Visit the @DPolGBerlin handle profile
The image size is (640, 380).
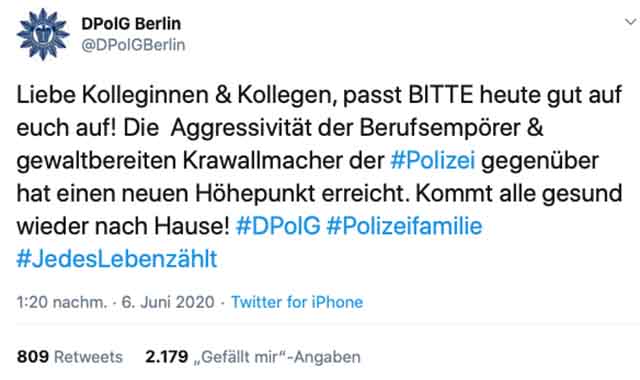[x=133, y=45]
